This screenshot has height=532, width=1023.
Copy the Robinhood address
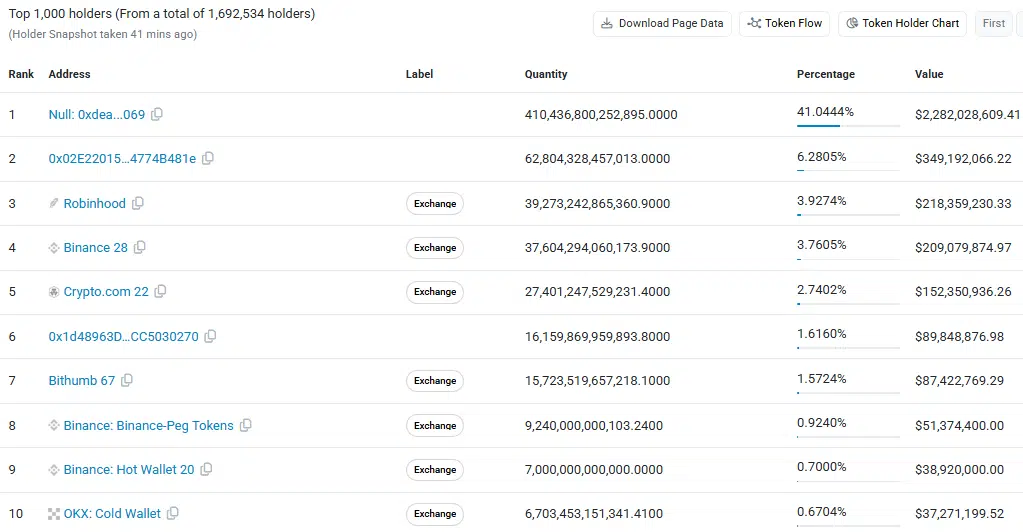(138, 203)
